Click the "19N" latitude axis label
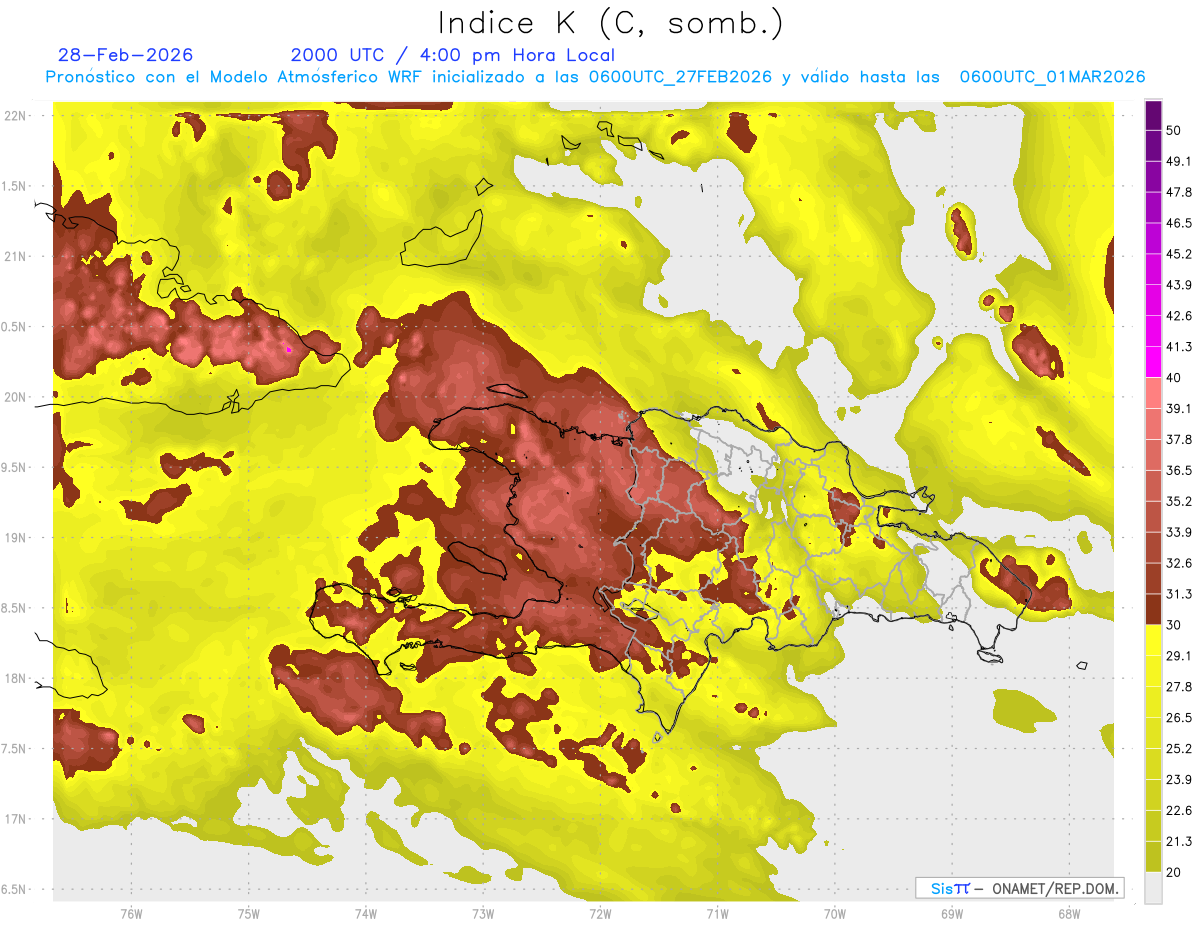Image resolution: width=1200 pixels, height=927 pixels. point(16,538)
